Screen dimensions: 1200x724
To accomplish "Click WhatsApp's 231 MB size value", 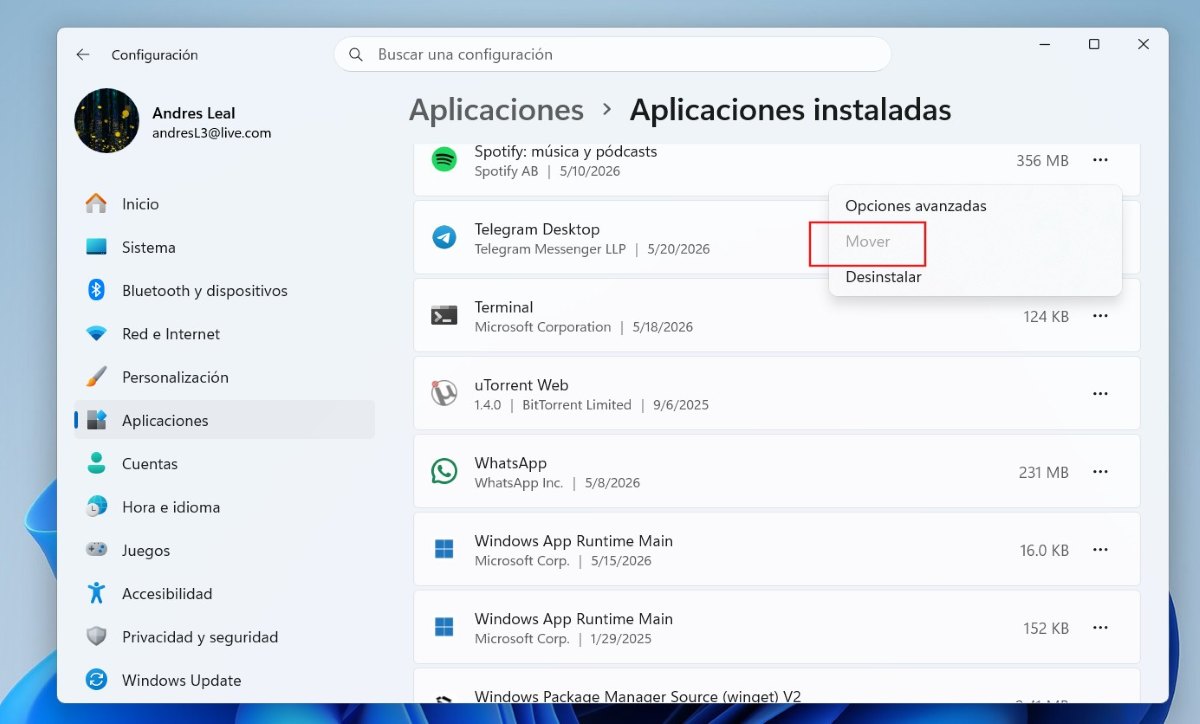I will [x=1043, y=472].
